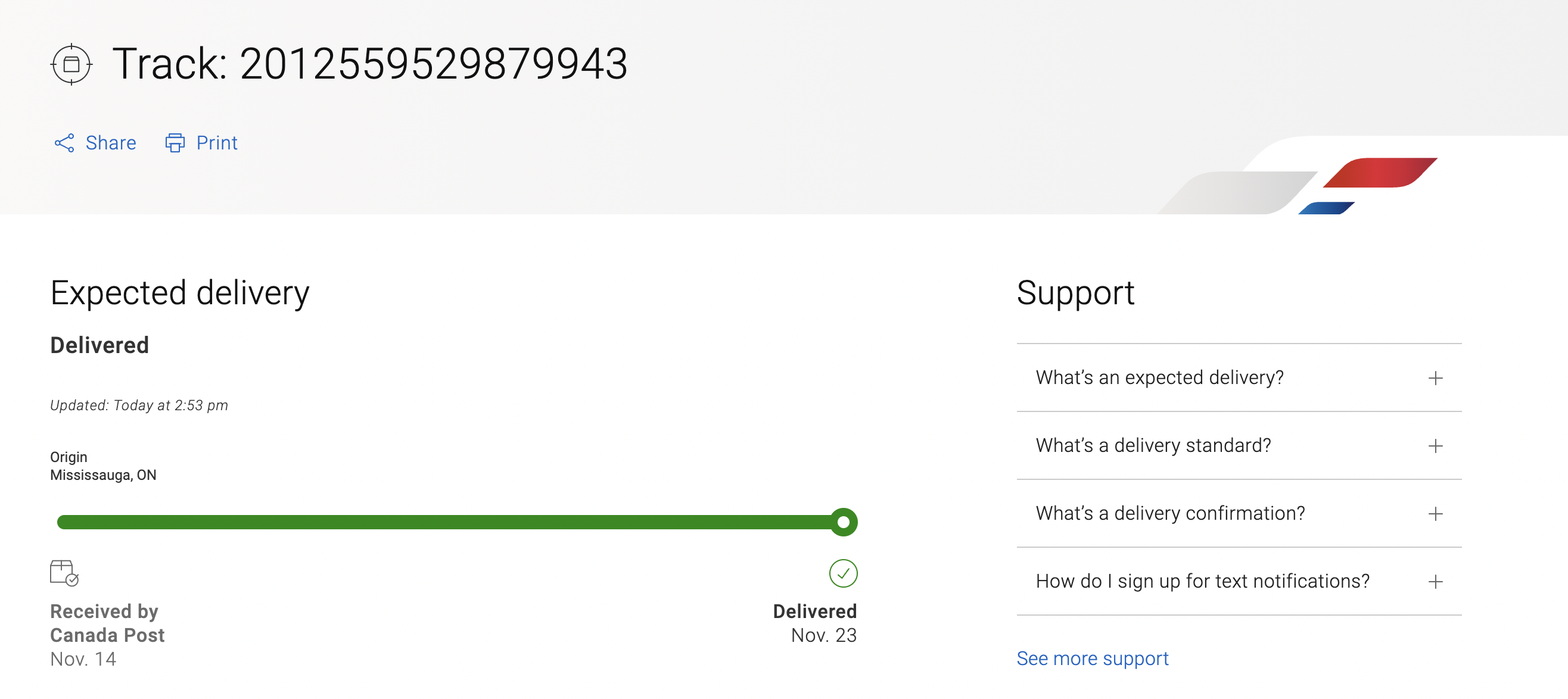Click the Origin Mississauga, ON text
The width and height of the screenshot is (1568, 699).
(x=103, y=466)
